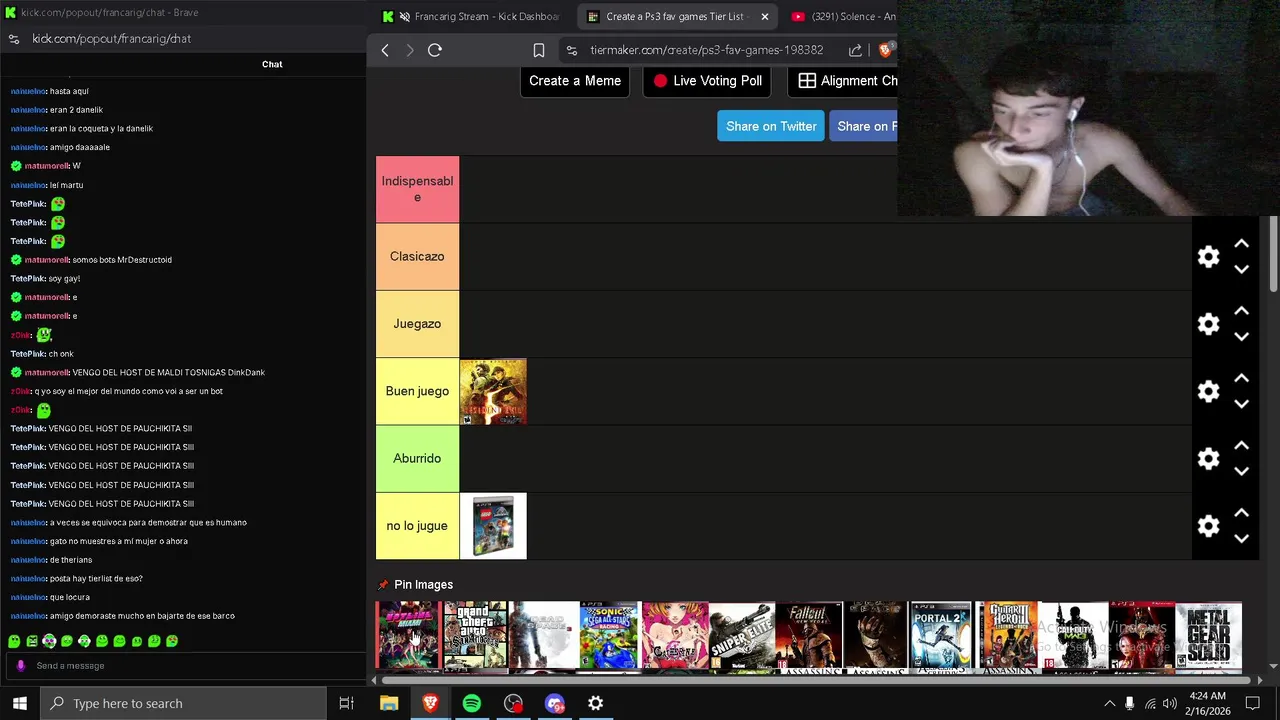Open the share icon in the address bar
Image resolution: width=1280 pixels, height=720 pixels.
tap(855, 50)
